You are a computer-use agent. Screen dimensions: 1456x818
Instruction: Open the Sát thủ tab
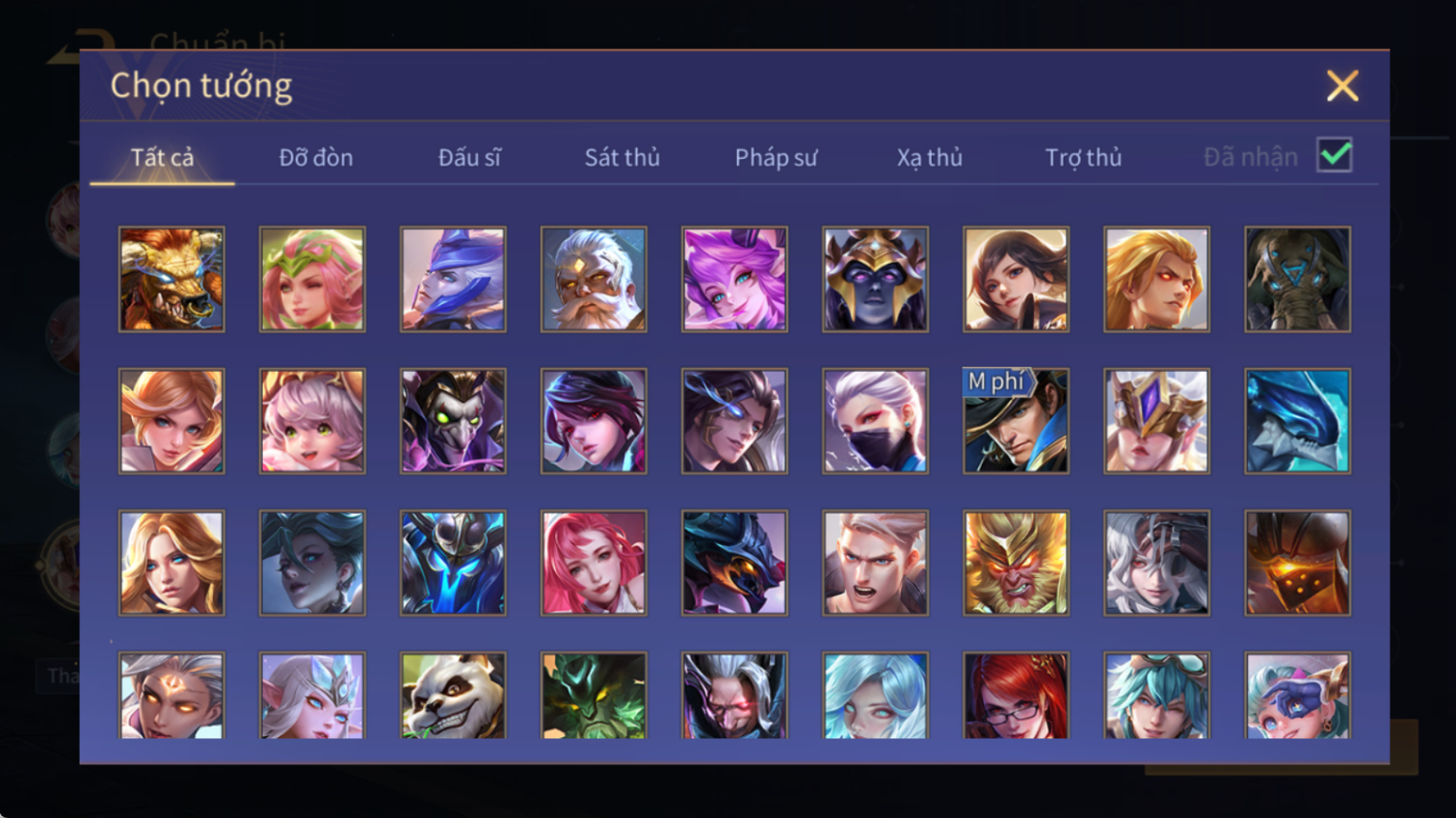622,157
